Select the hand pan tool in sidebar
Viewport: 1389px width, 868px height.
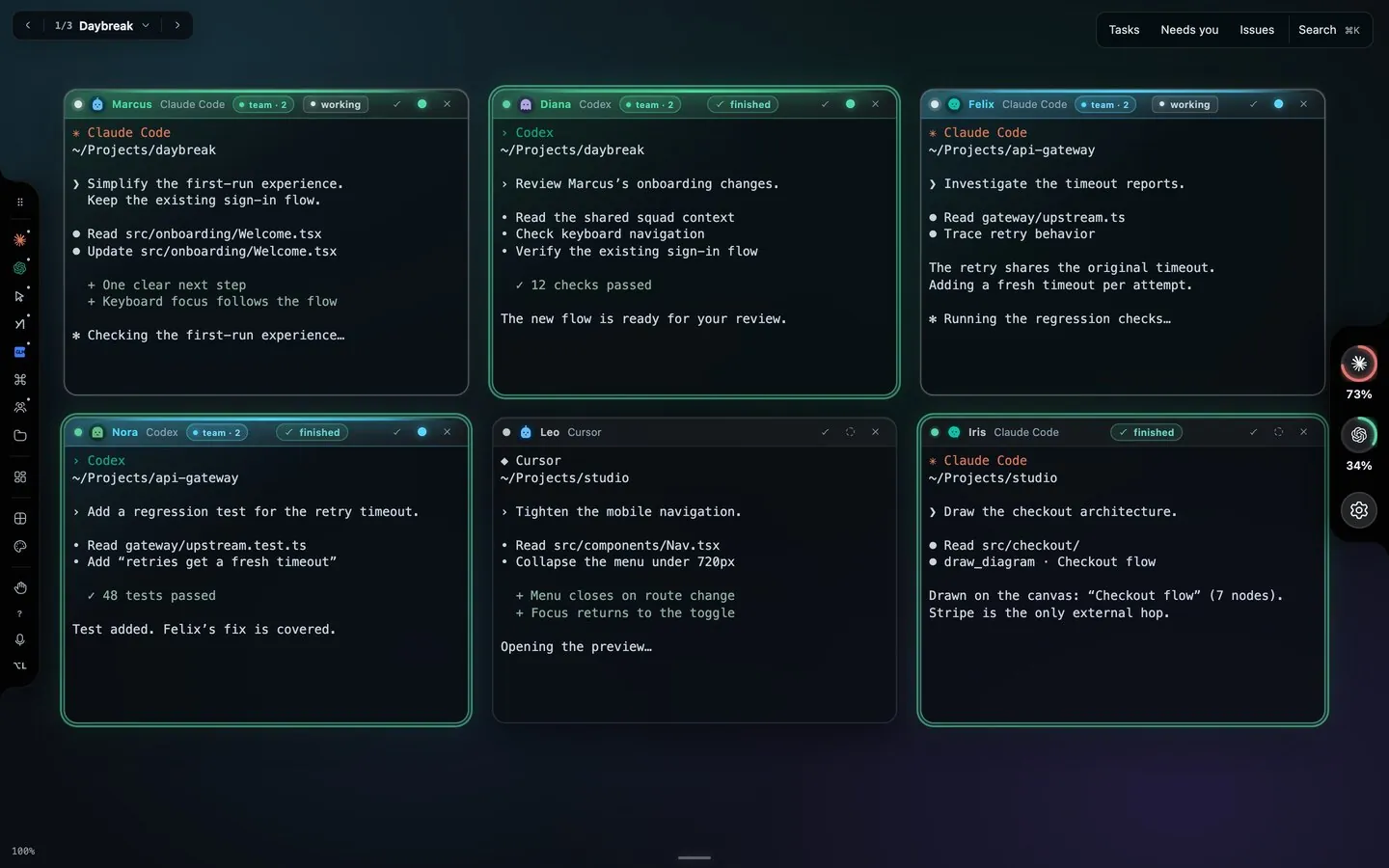pyautogui.click(x=19, y=587)
